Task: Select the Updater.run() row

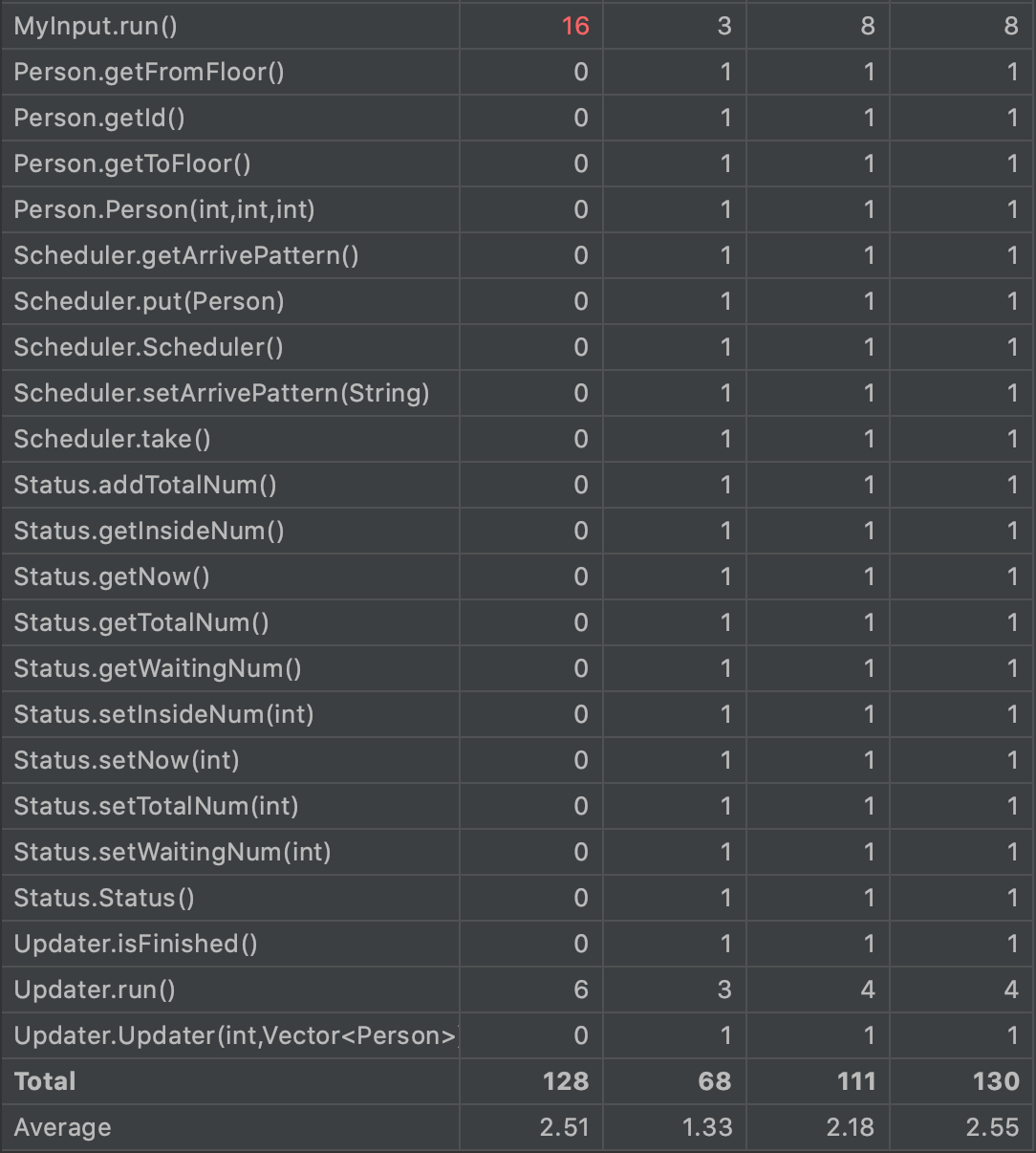Action: 95,990
